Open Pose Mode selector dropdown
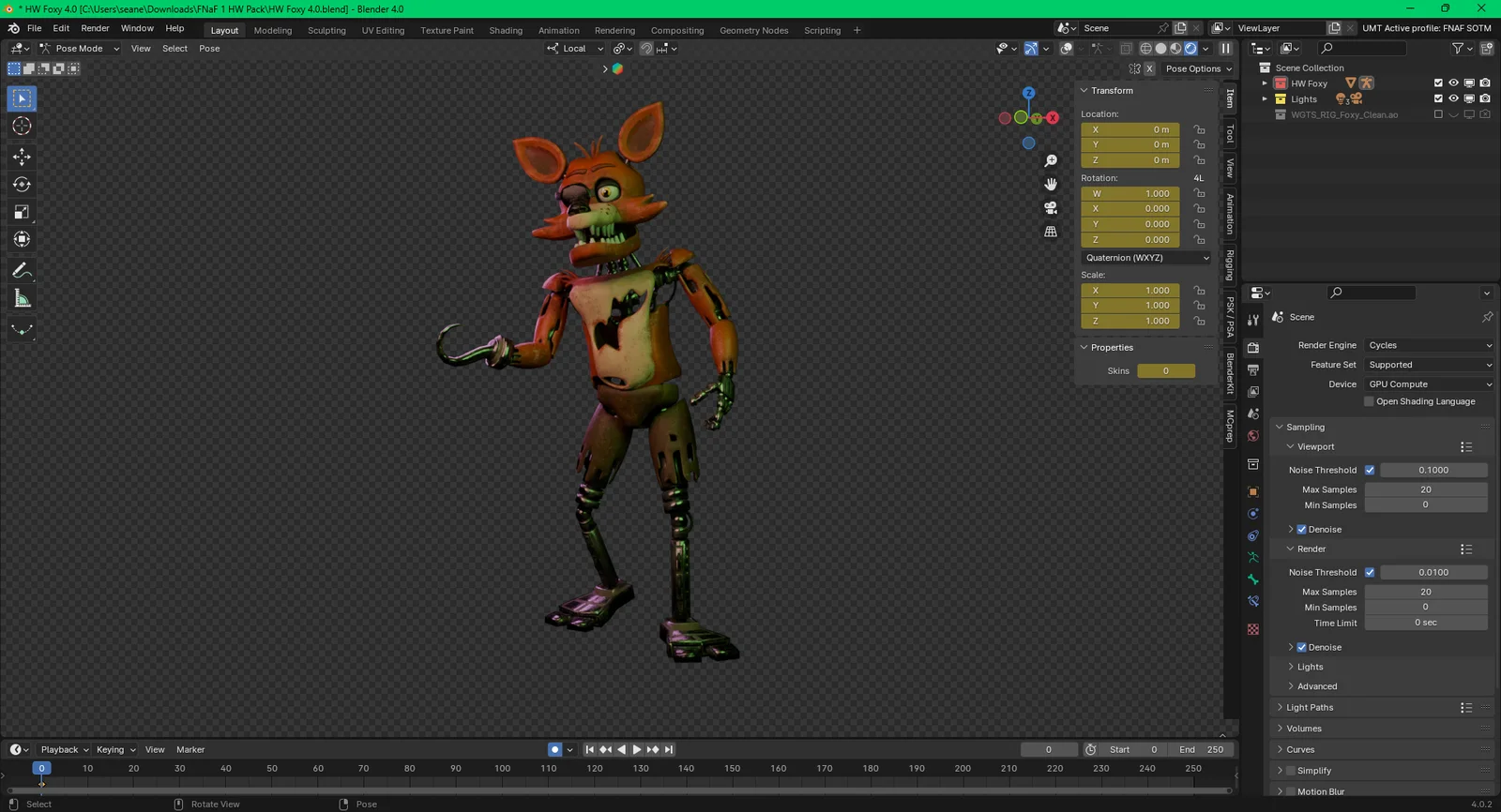This screenshot has height=812, width=1501. pos(79,49)
